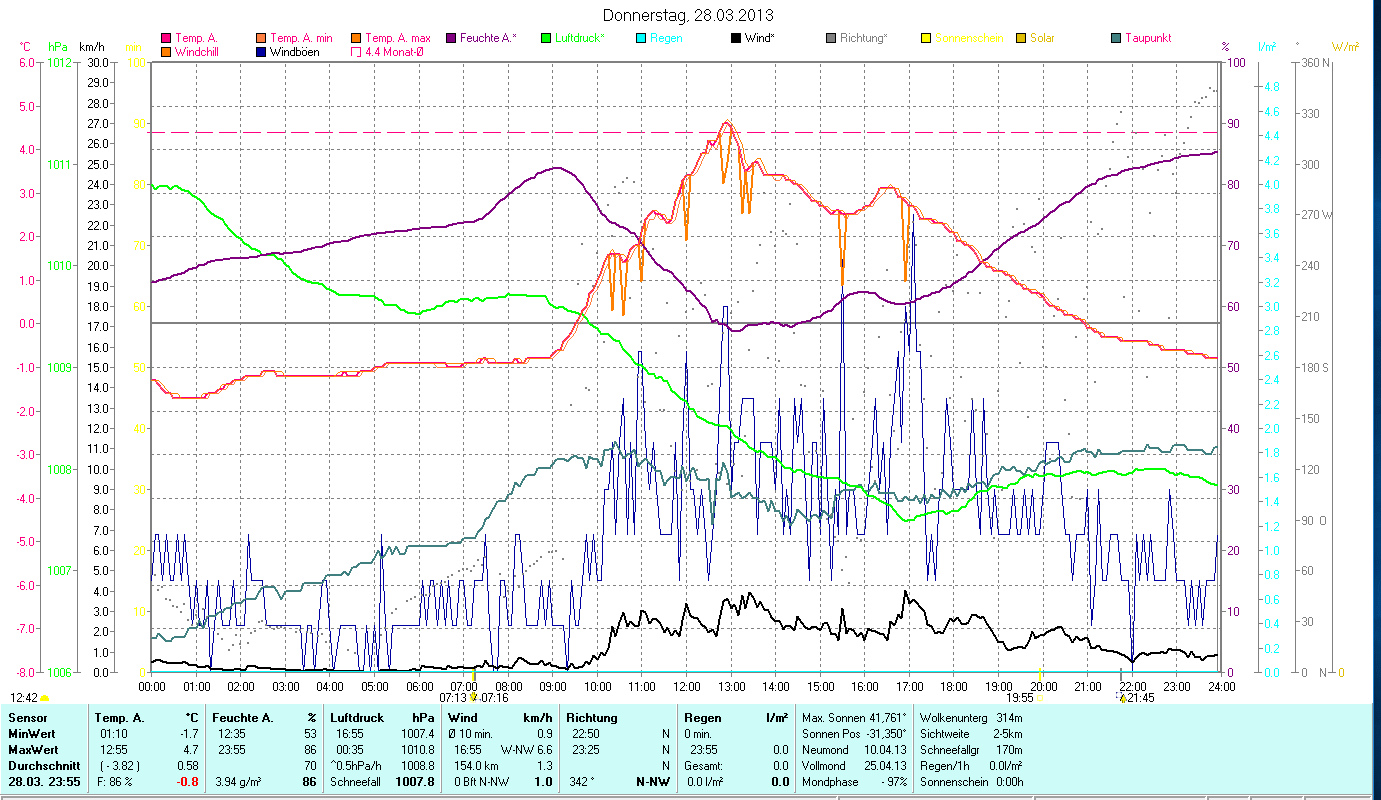Click the moon marker at 21:45
The image size is (1381, 800).
[1122, 690]
